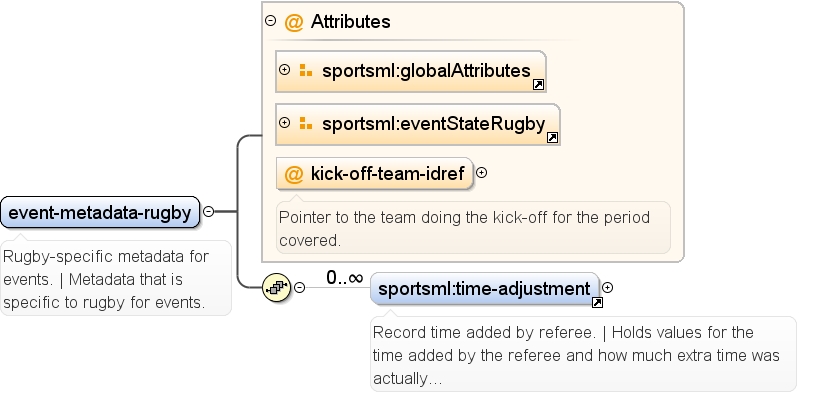Select sportsml:eventStateRugby attribute group box
Screen dimensions: 820x395
pyautogui.click(x=418, y=125)
